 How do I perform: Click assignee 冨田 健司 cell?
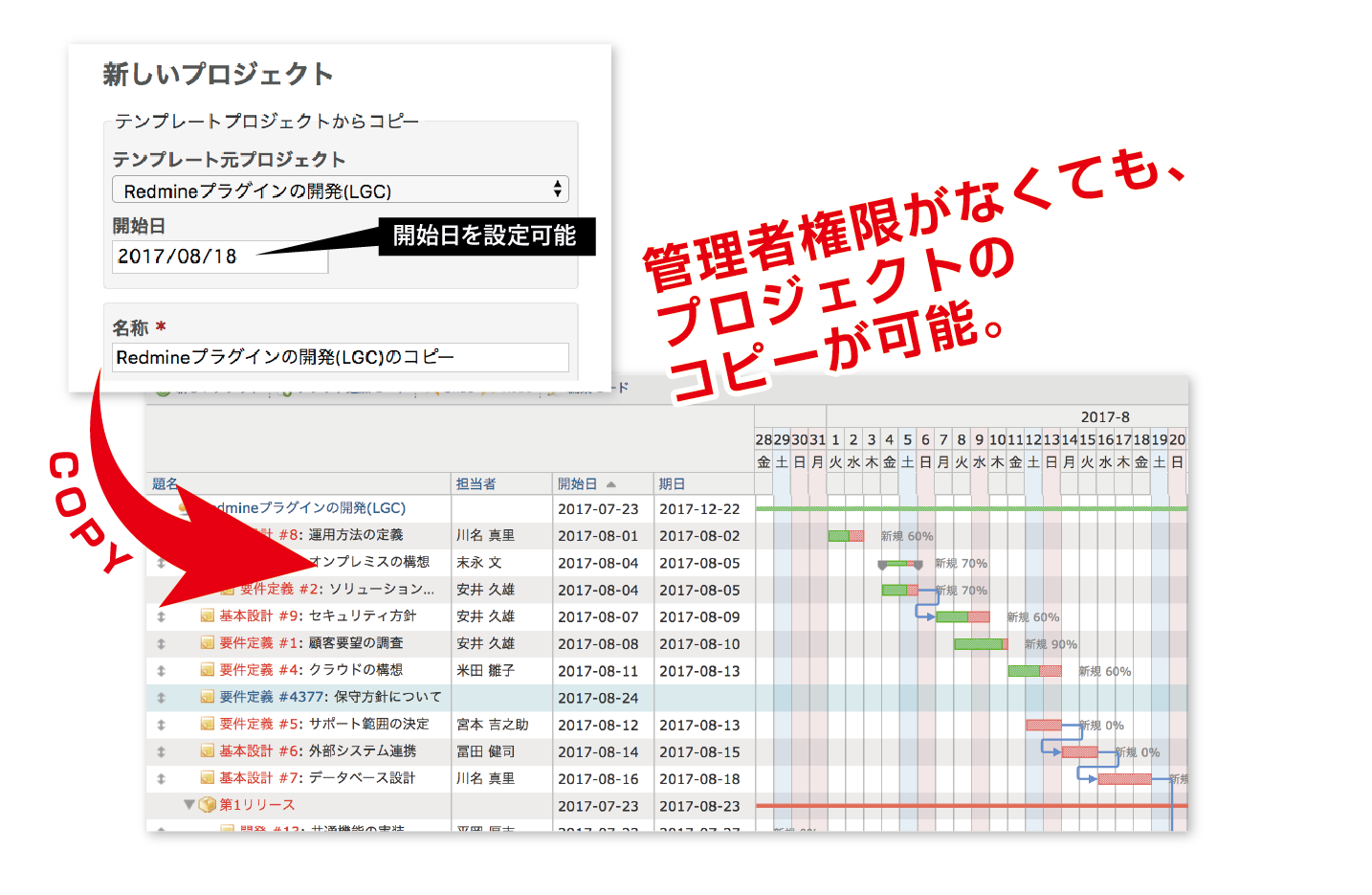tap(486, 751)
